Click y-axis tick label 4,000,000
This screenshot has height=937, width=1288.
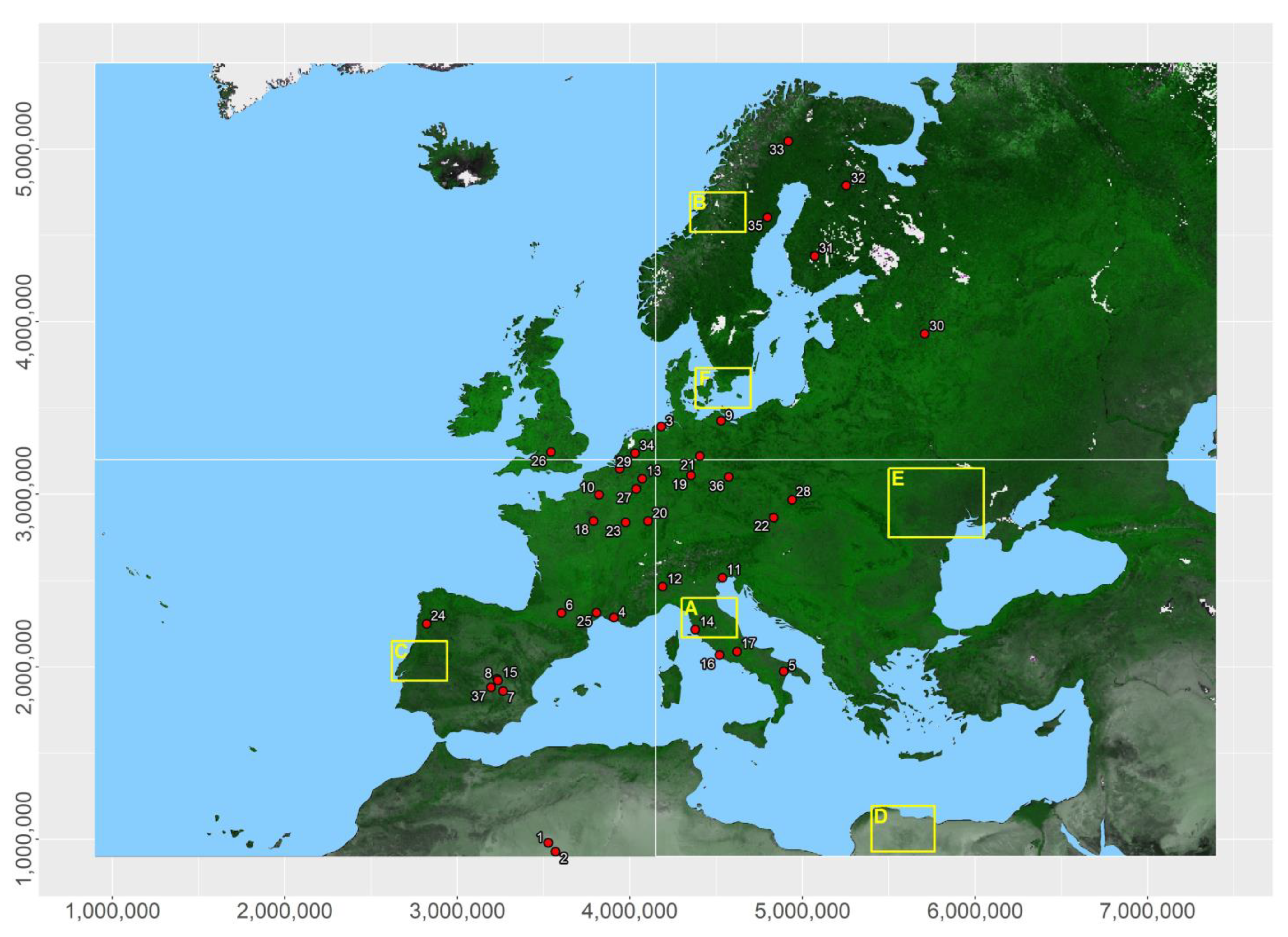[25, 322]
